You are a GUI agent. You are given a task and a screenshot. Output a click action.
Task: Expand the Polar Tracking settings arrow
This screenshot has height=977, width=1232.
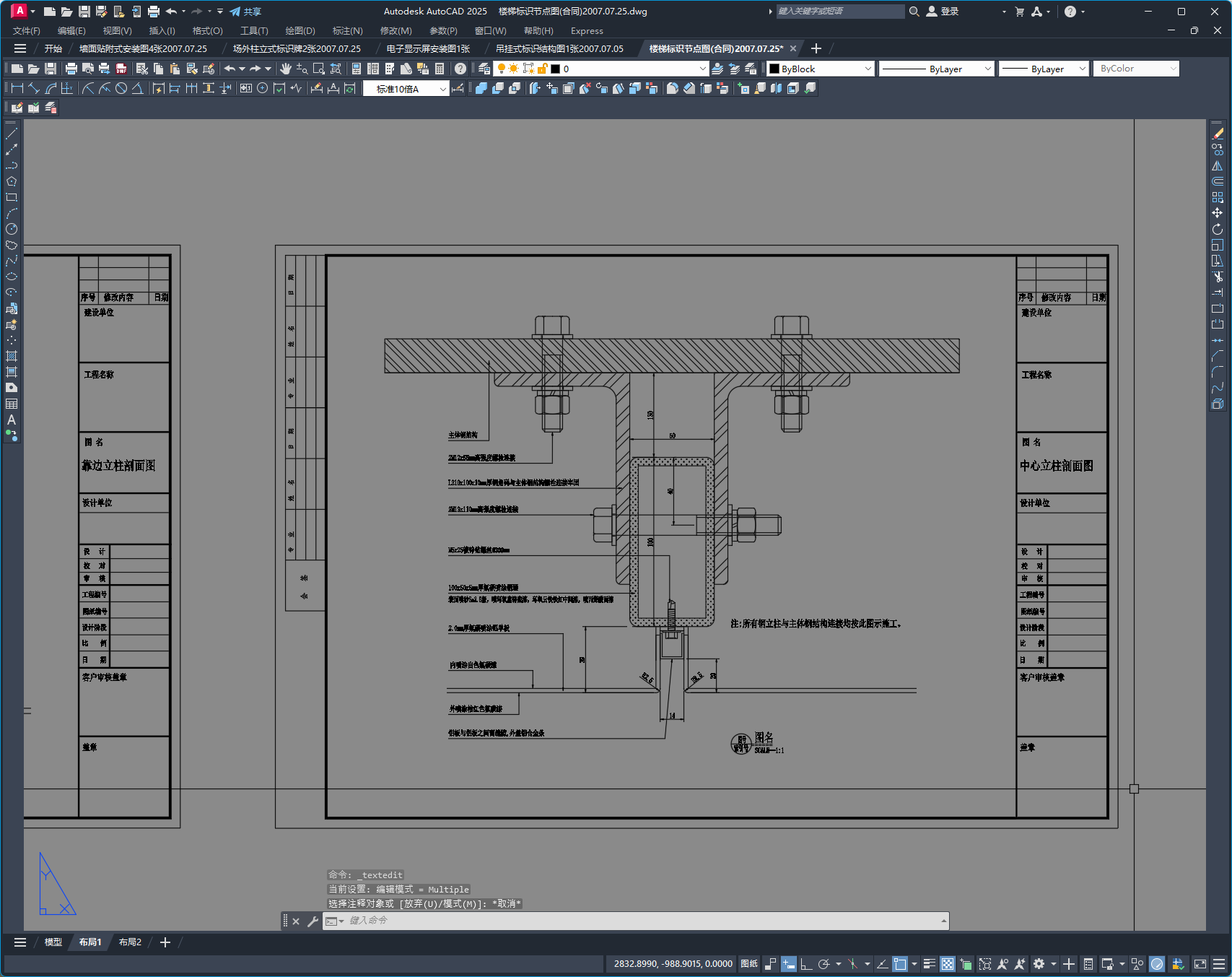[x=838, y=964]
